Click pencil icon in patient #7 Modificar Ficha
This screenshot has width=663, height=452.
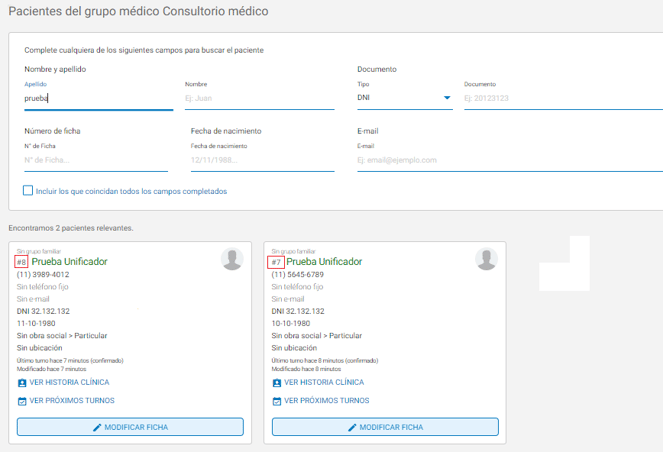[x=352, y=427]
